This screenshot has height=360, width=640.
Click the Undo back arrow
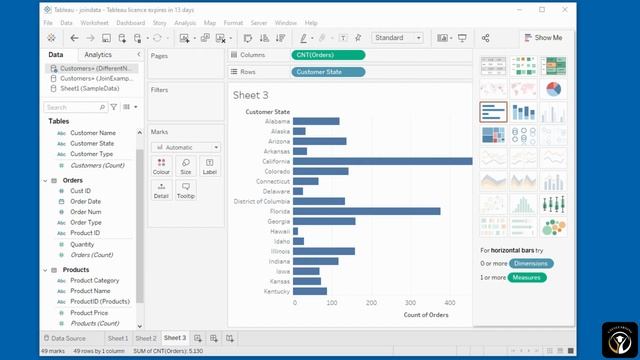tap(74, 38)
